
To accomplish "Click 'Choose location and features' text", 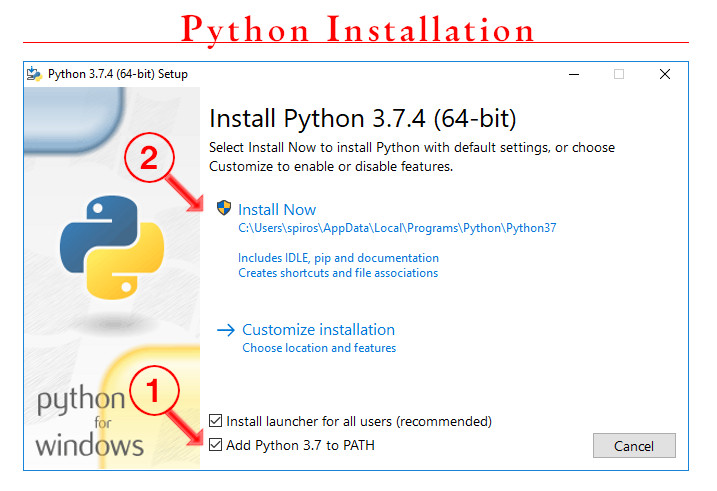I will pyautogui.click(x=319, y=348).
